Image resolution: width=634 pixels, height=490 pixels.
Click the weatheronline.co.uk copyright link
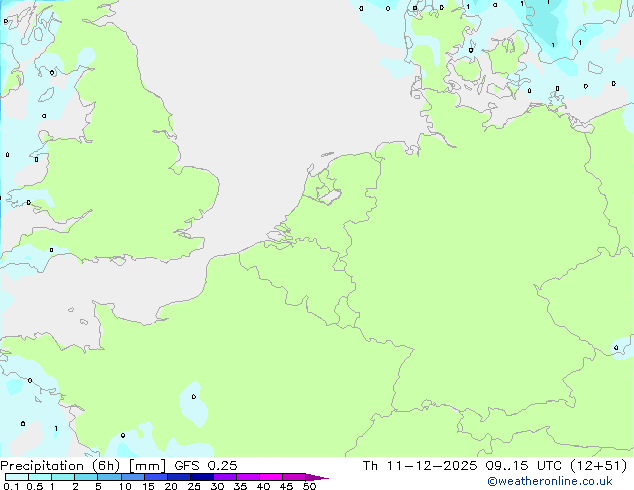pos(550,481)
